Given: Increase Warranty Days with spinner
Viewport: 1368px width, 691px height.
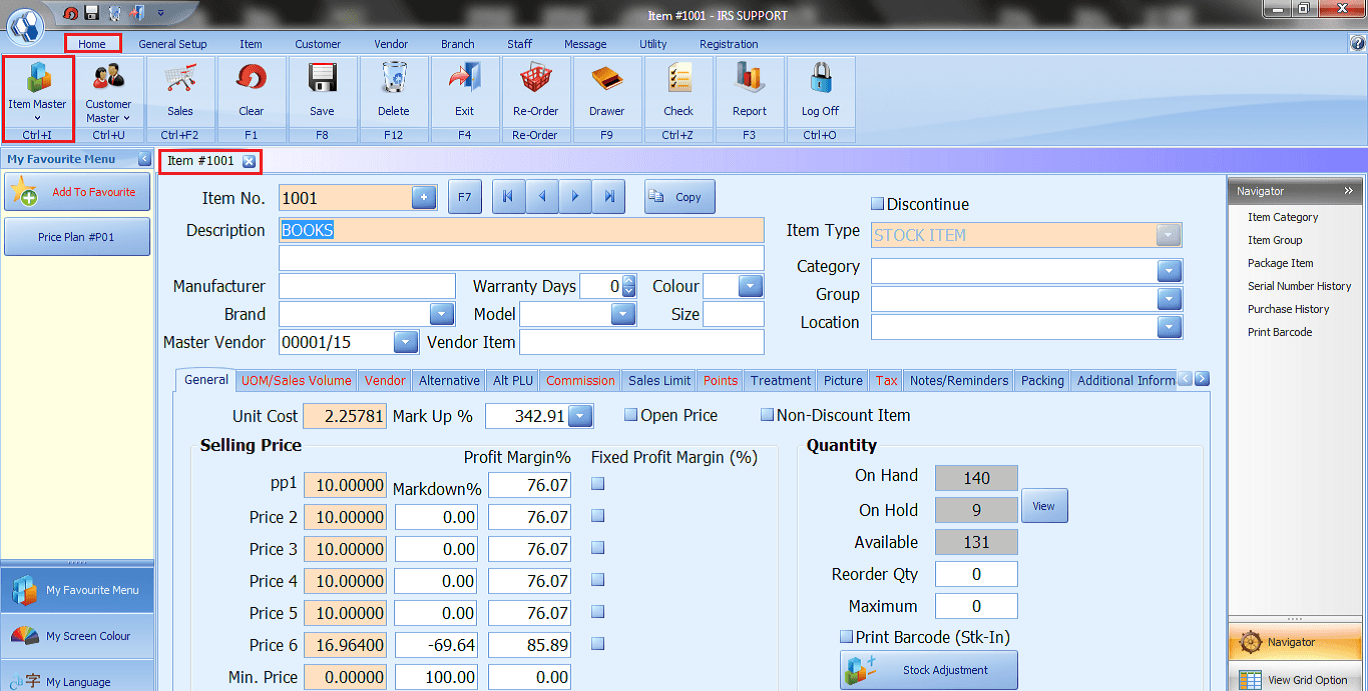Looking at the screenshot, I should [629, 281].
